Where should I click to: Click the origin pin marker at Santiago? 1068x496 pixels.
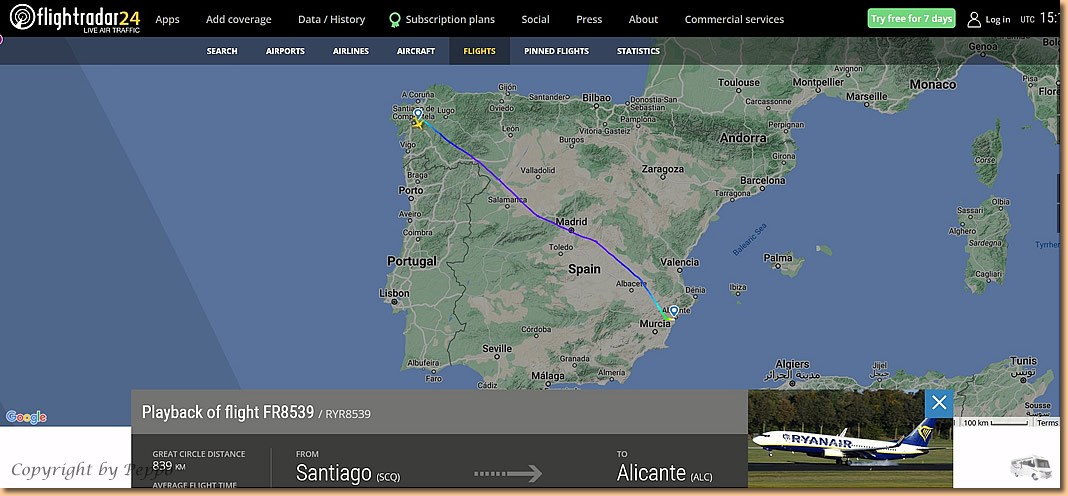[x=418, y=113]
